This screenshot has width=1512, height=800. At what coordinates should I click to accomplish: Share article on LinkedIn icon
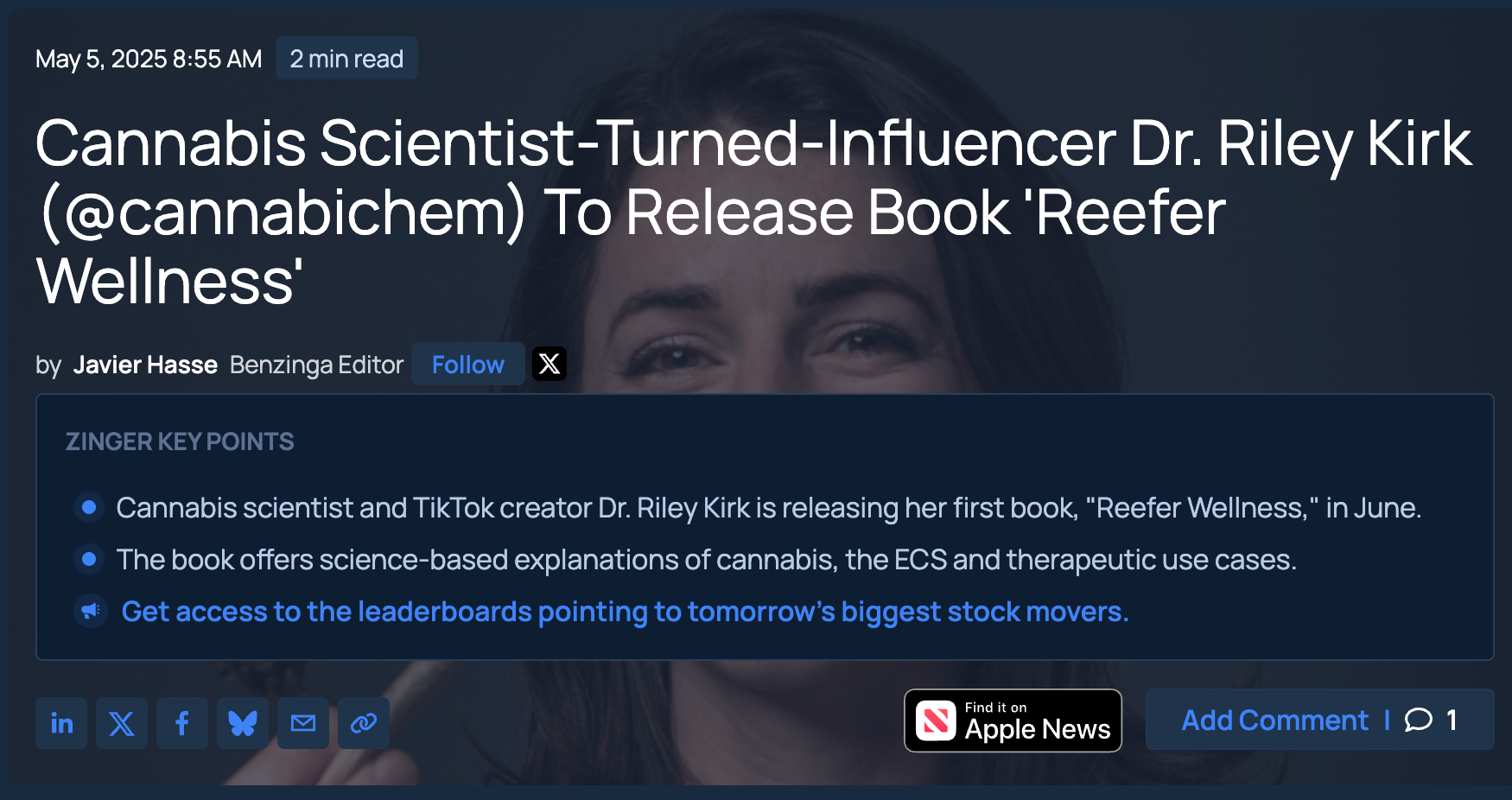point(61,723)
